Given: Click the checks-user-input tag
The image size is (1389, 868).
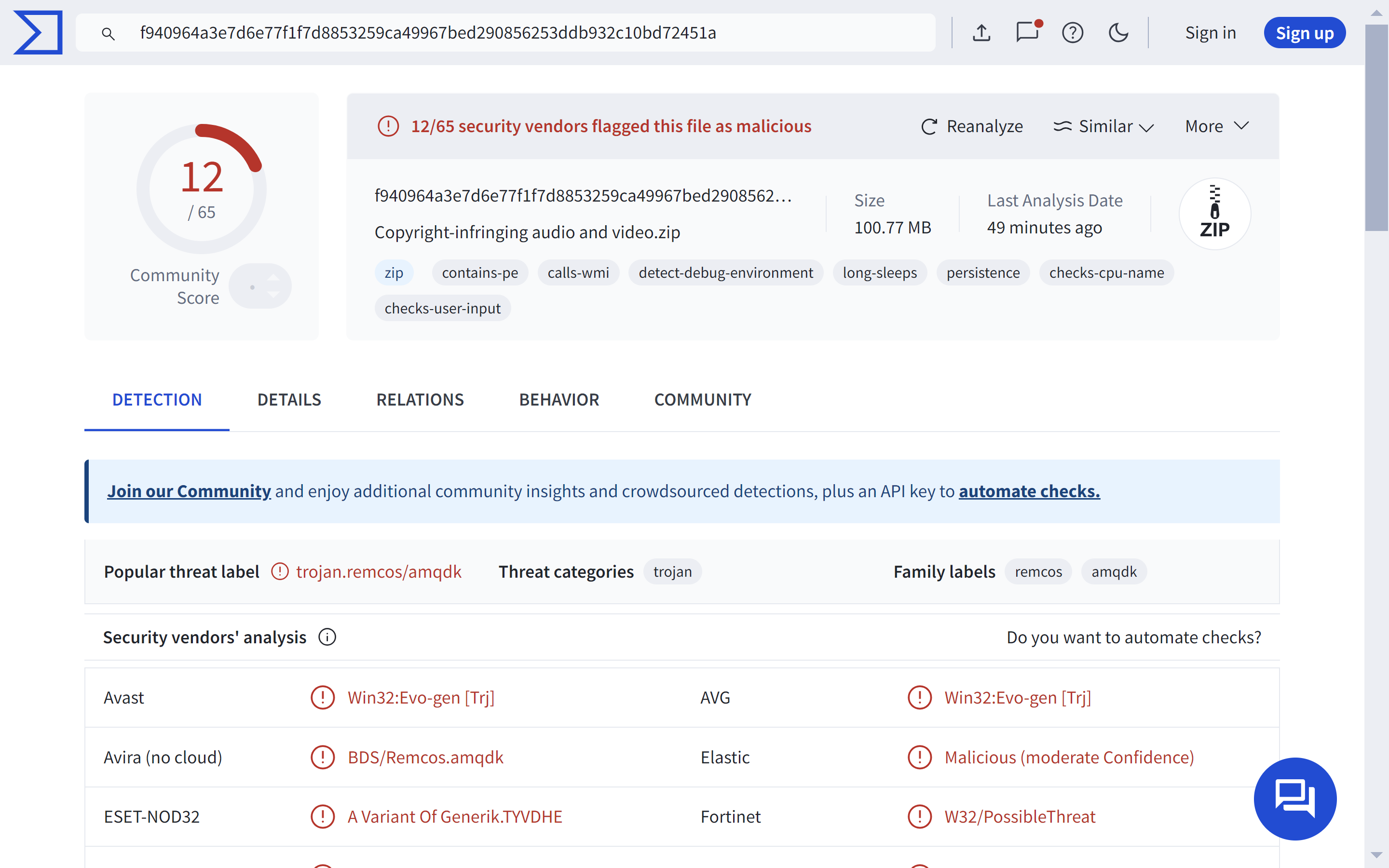Looking at the screenshot, I should tap(443, 308).
